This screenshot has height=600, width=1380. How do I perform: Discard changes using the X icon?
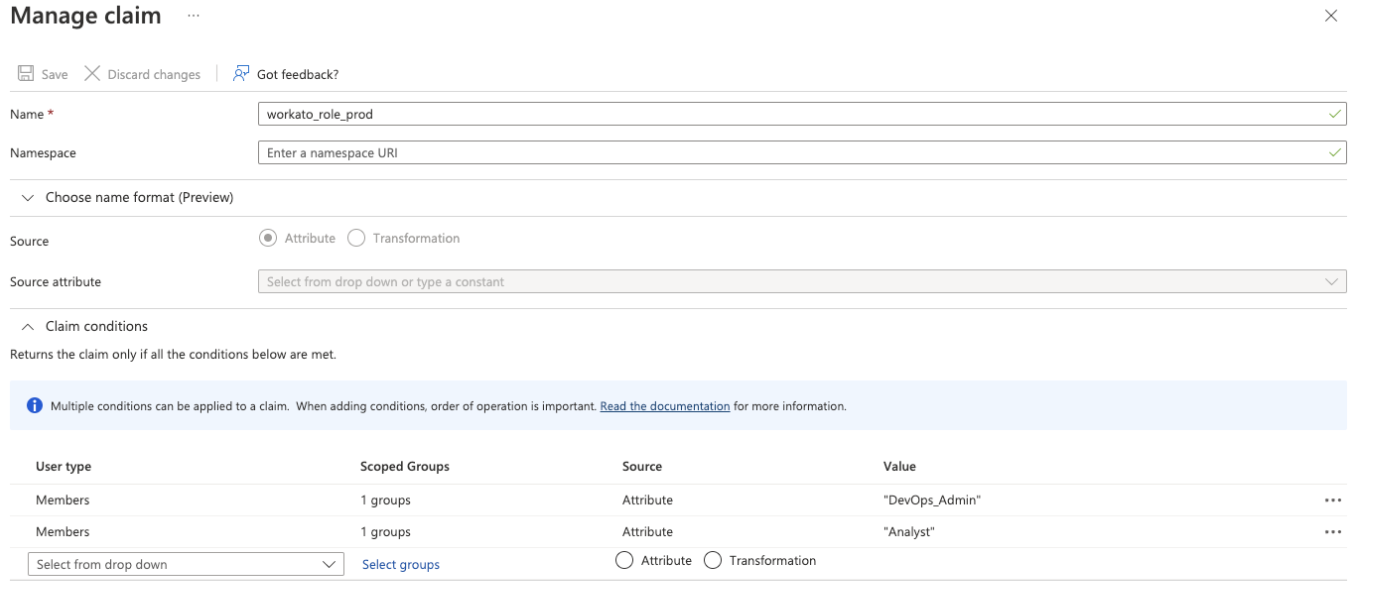click(x=92, y=72)
